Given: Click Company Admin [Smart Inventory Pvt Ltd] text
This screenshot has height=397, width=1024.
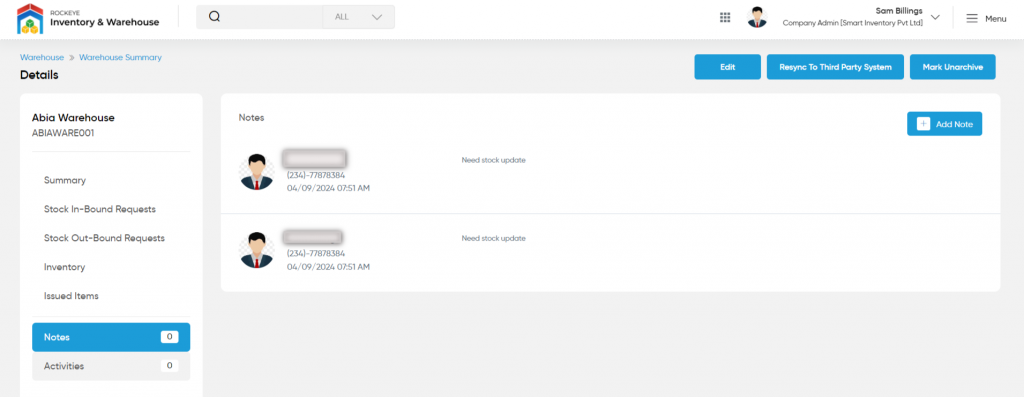Looking at the screenshot, I should coord(853,23).
